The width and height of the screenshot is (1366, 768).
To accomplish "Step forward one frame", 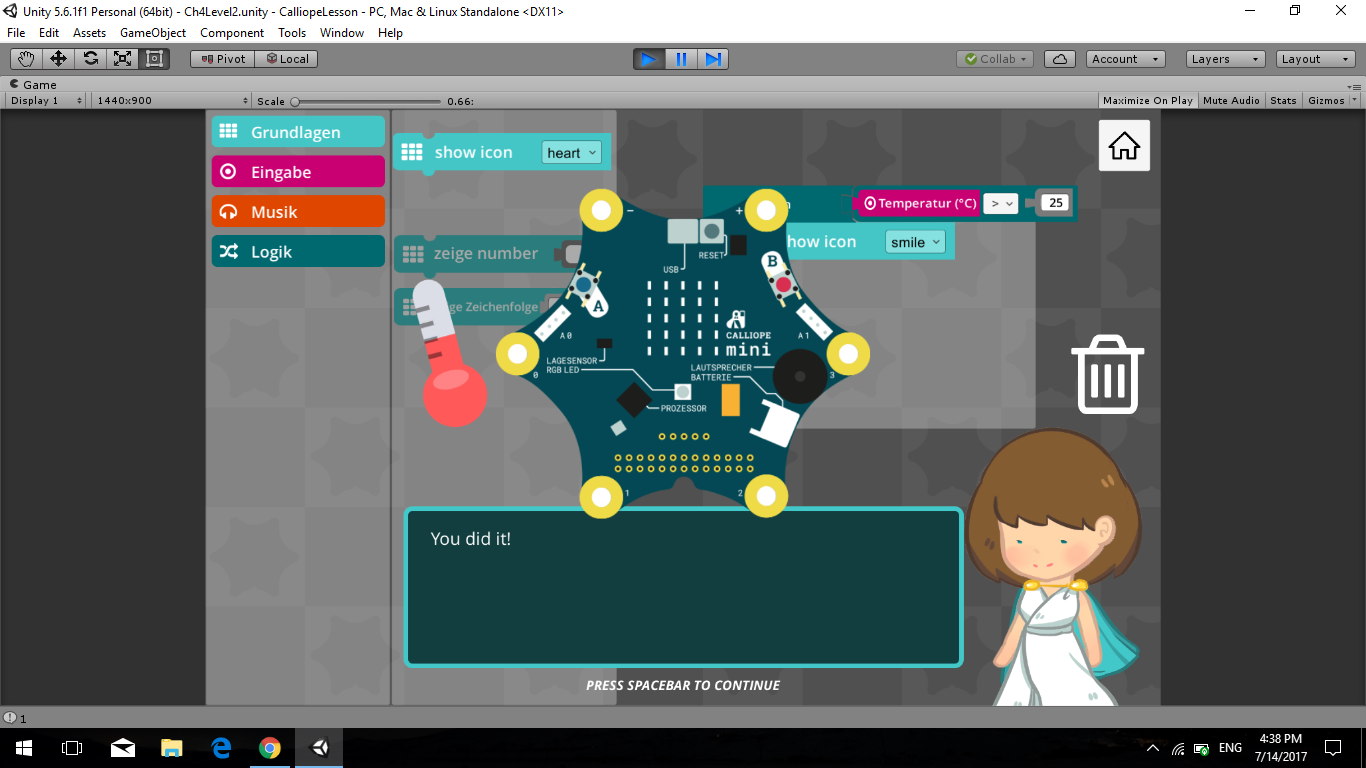I will (713, 59).
